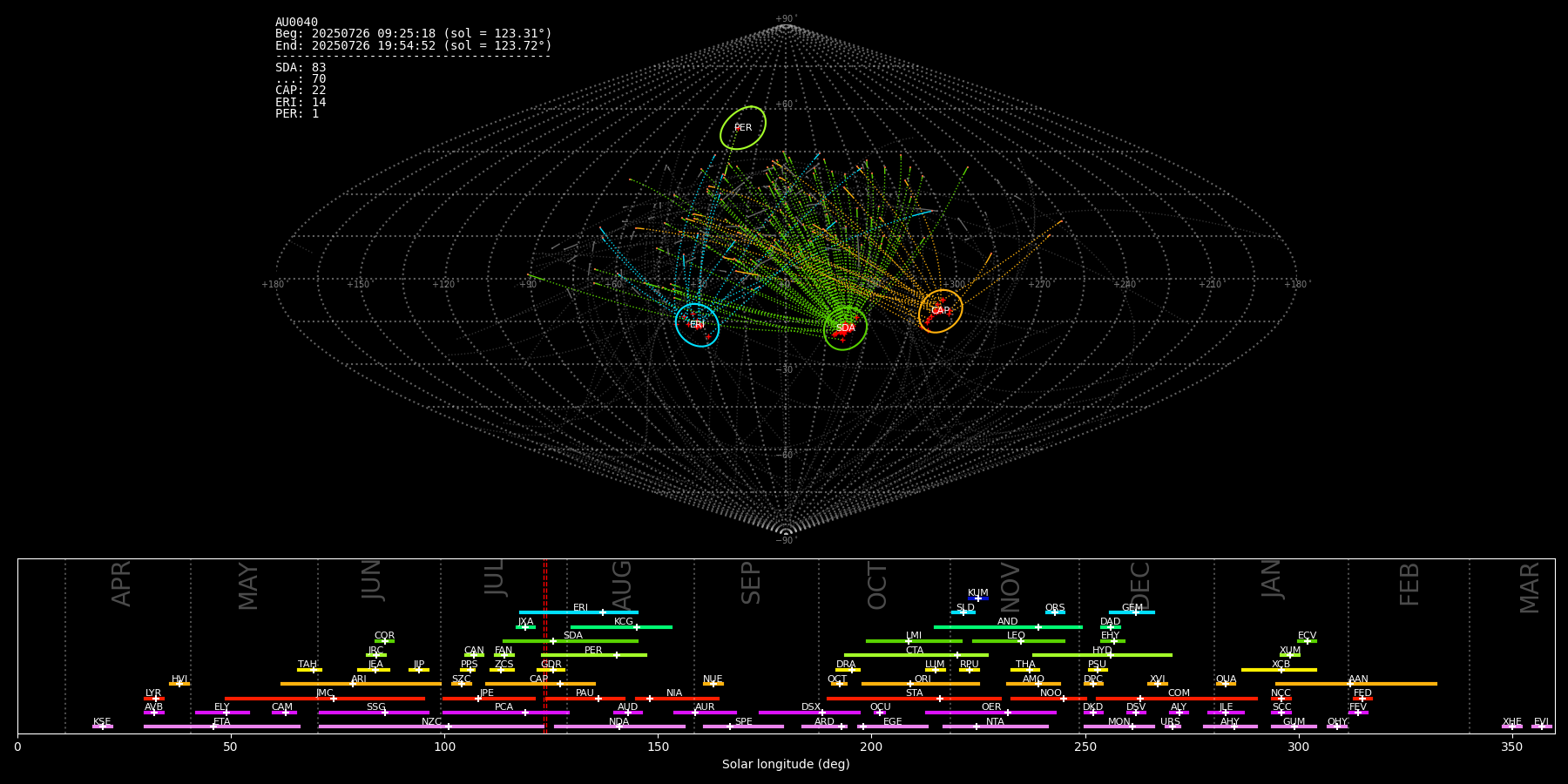Image resolution: width=1568 pixels, height=784 pixels.
Task: Click the STA shower bar in timeline
Action: (x=914, y=699)
